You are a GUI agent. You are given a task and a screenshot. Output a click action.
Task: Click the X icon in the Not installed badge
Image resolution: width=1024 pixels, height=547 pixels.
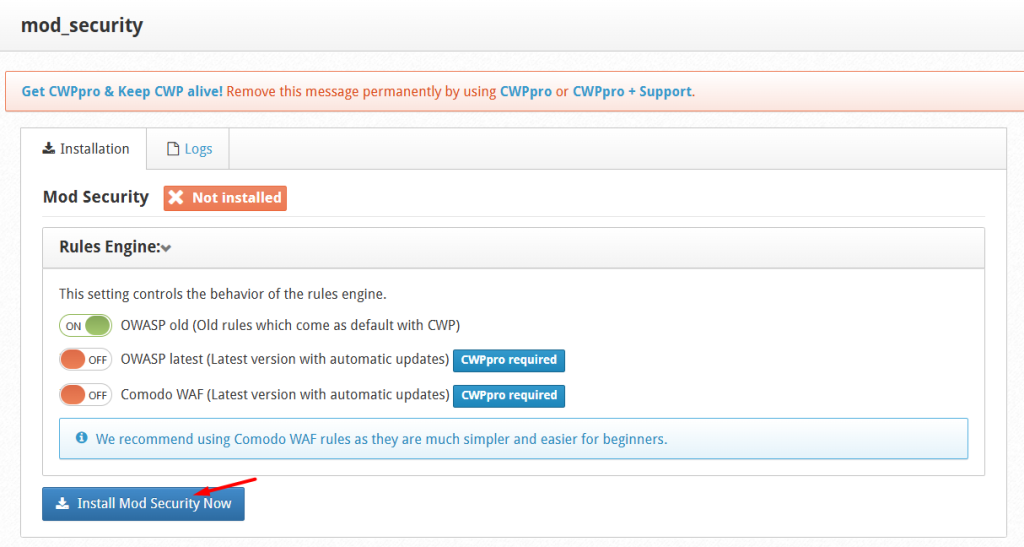(x=176, y=198)
